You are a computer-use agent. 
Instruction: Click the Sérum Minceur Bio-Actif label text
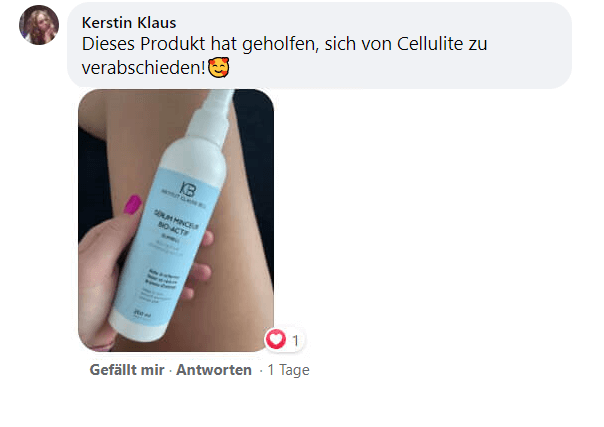174,224
